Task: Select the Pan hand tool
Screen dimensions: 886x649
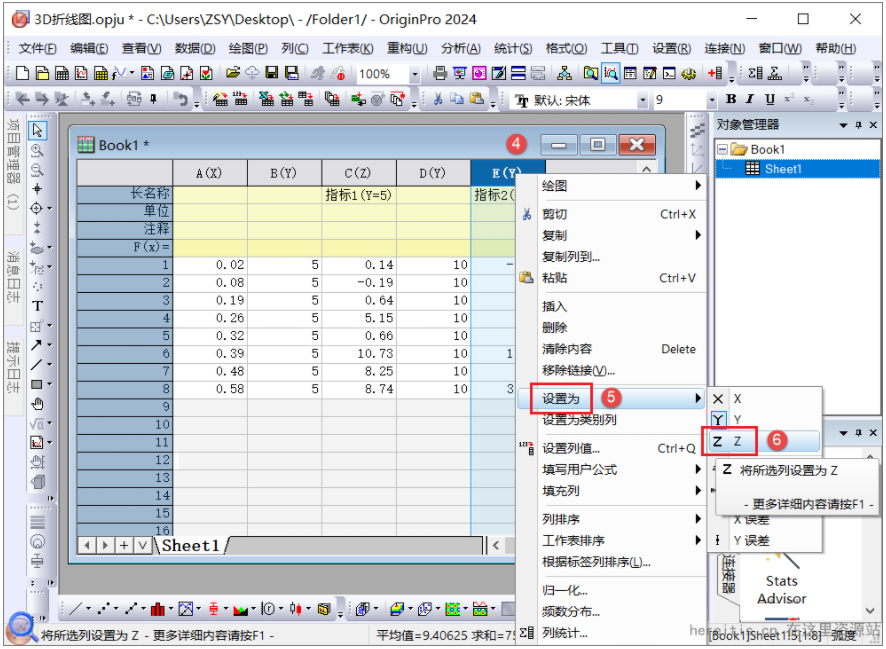Action: [x=37, y=404]
